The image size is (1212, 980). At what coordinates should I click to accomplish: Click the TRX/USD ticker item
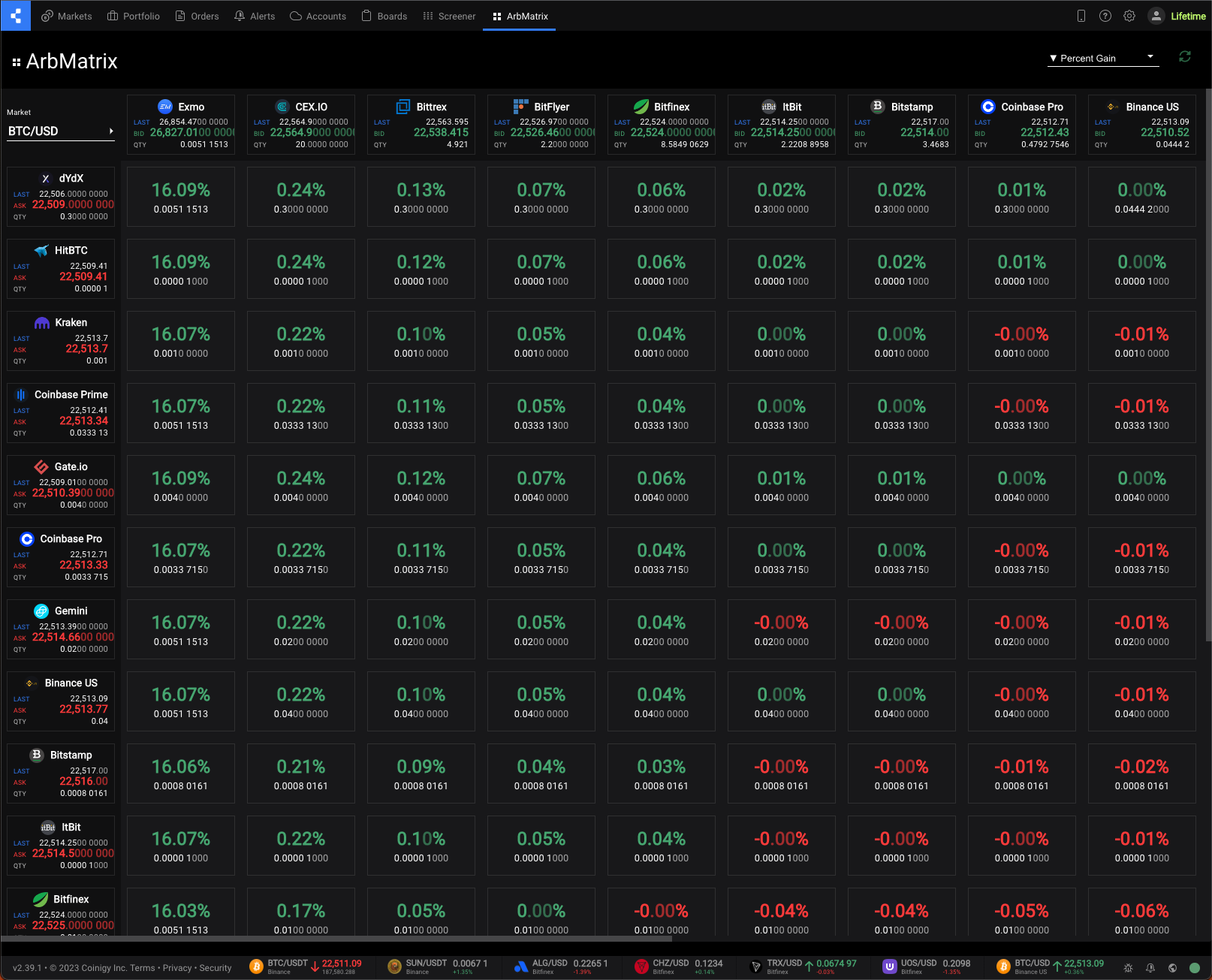[x=803, y=966]
